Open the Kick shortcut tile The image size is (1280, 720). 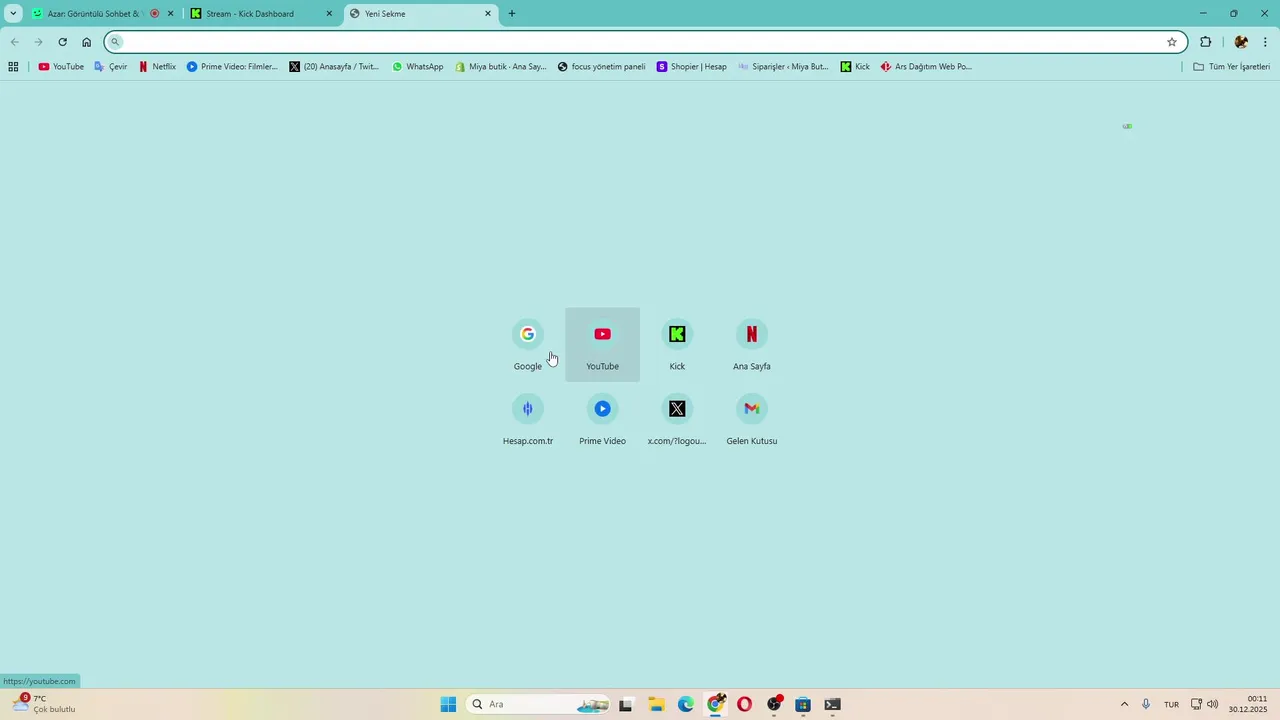pos(677,345)
